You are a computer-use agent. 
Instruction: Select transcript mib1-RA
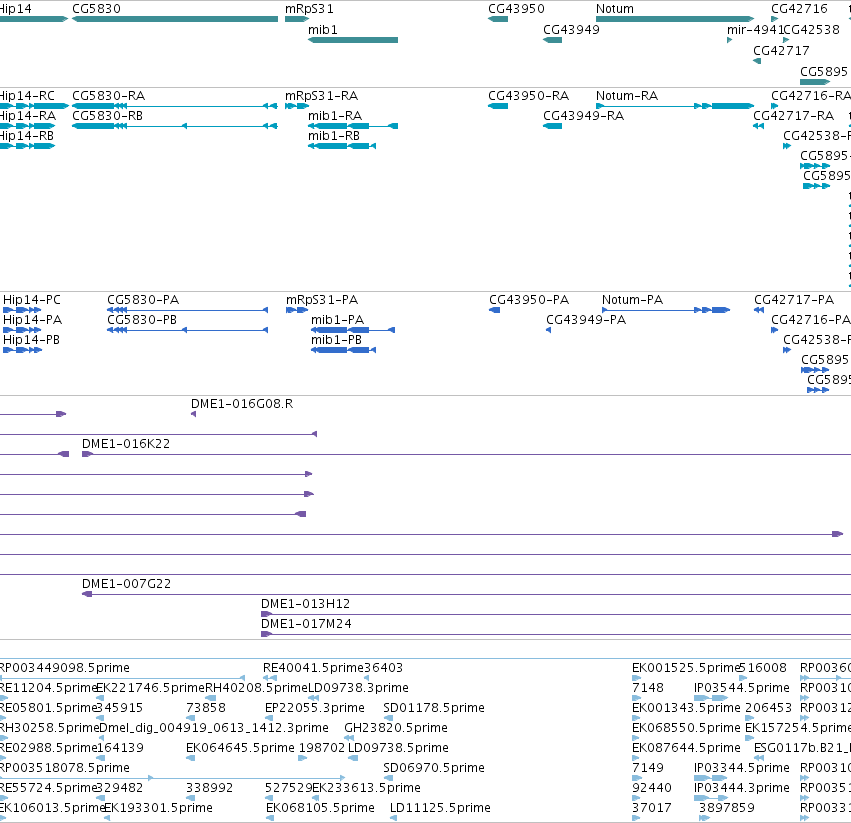(353, 126)
